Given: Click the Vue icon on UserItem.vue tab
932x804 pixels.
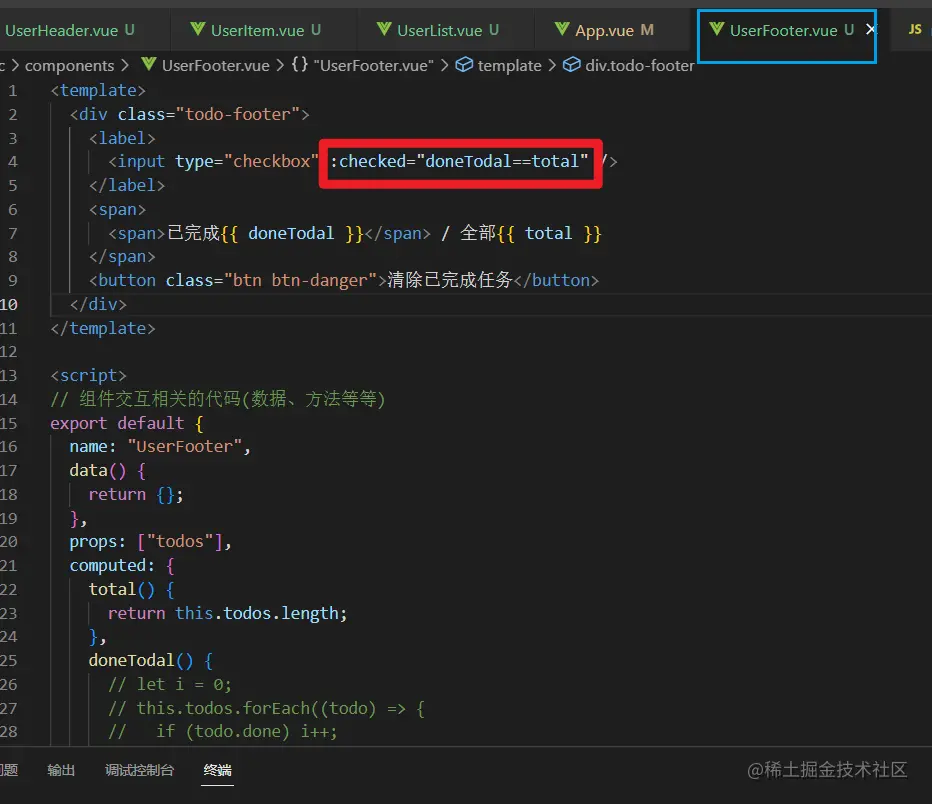Looking at the screenshot, I should point(198,29).
